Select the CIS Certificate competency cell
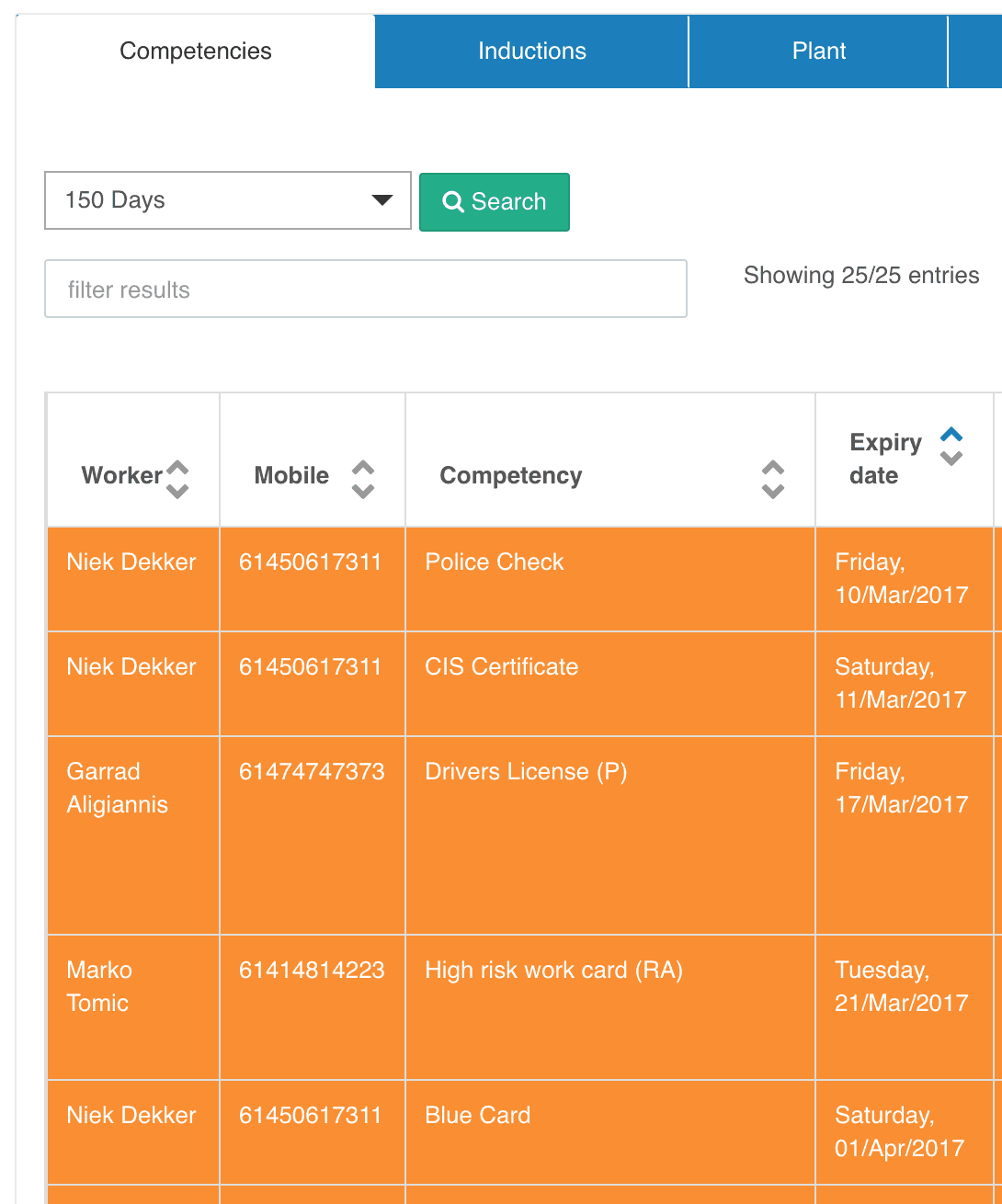The height and width of the screenshot is (1204, 1002). pos(610,684)
